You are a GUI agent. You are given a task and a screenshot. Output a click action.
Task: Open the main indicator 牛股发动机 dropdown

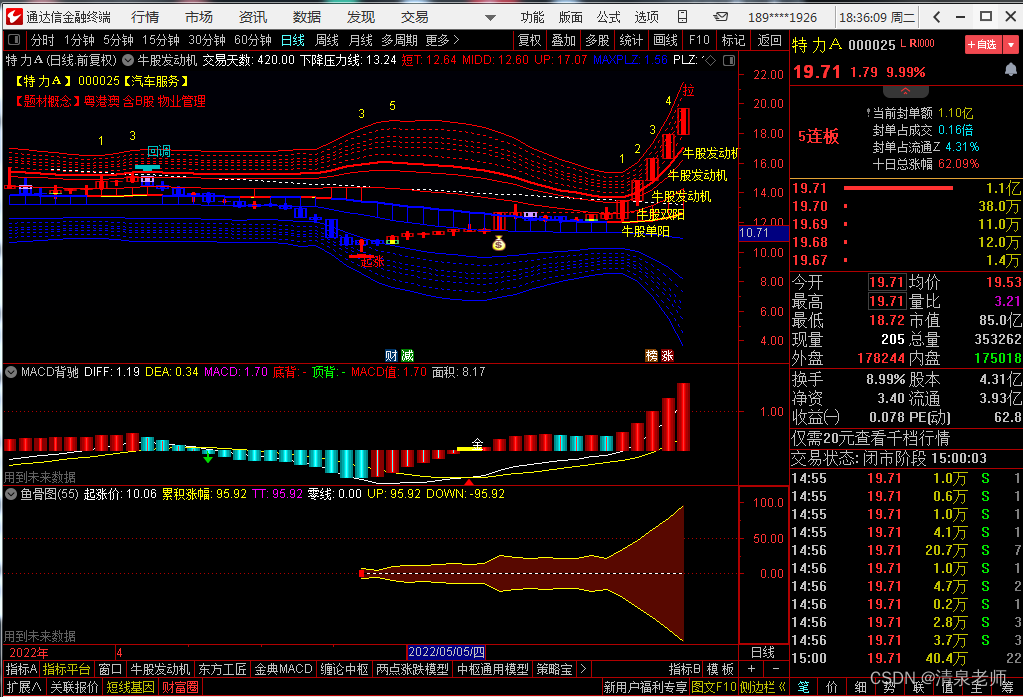(128, 60)
